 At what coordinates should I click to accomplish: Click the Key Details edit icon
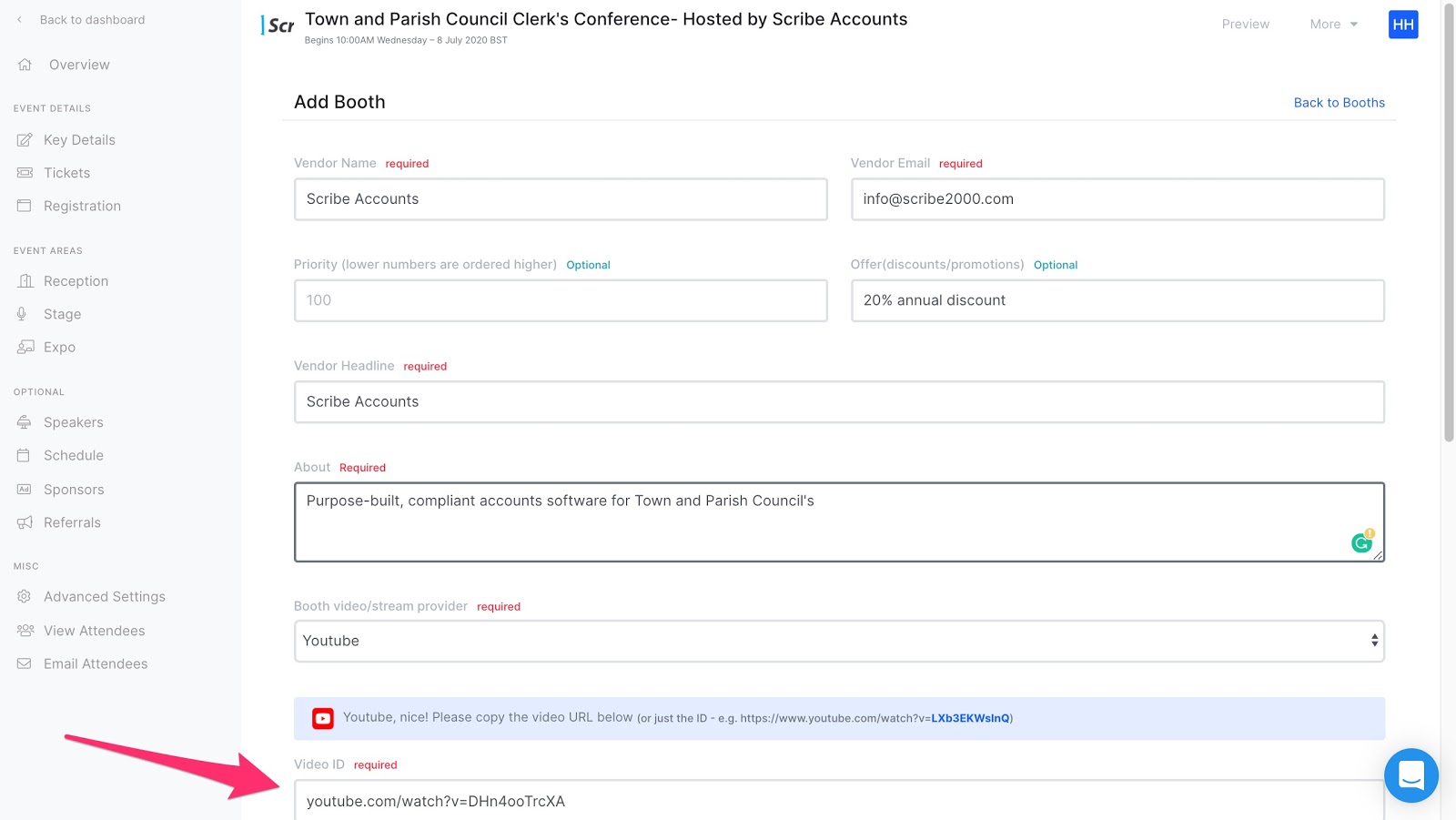coord(25,140)
